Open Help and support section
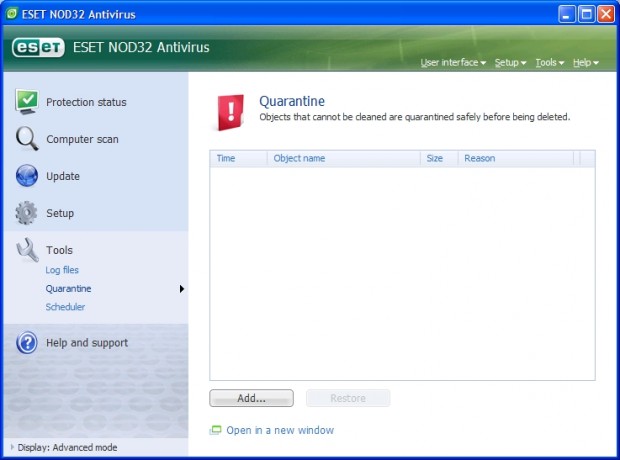The image size is (620, 460). coord(87,343)
